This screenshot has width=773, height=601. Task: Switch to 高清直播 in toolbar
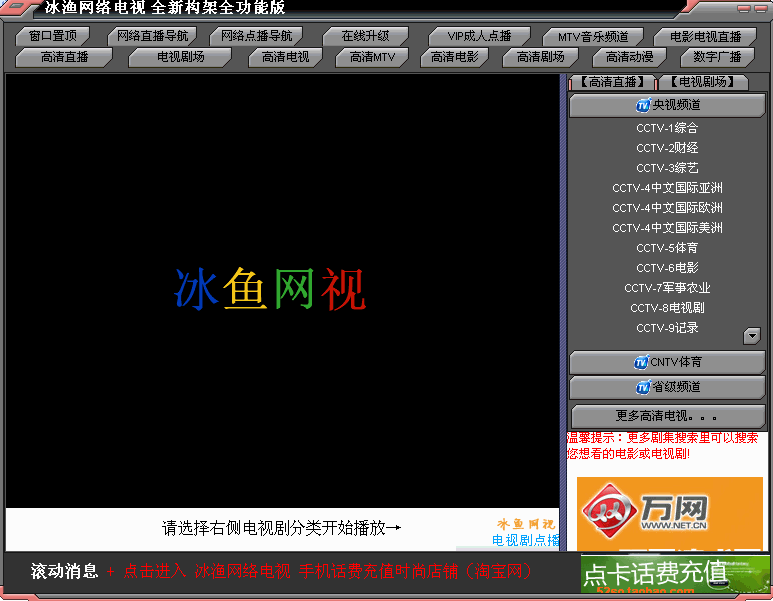coord(64,57)
